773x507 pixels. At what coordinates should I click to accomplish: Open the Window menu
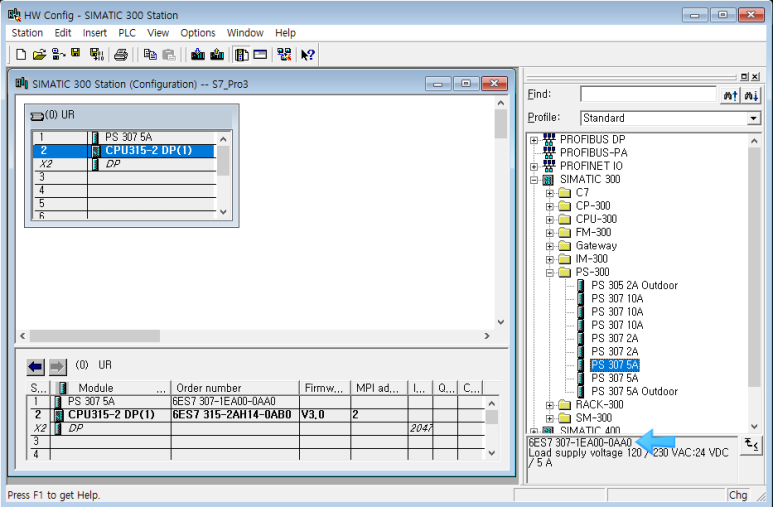(x=245, y=33)
